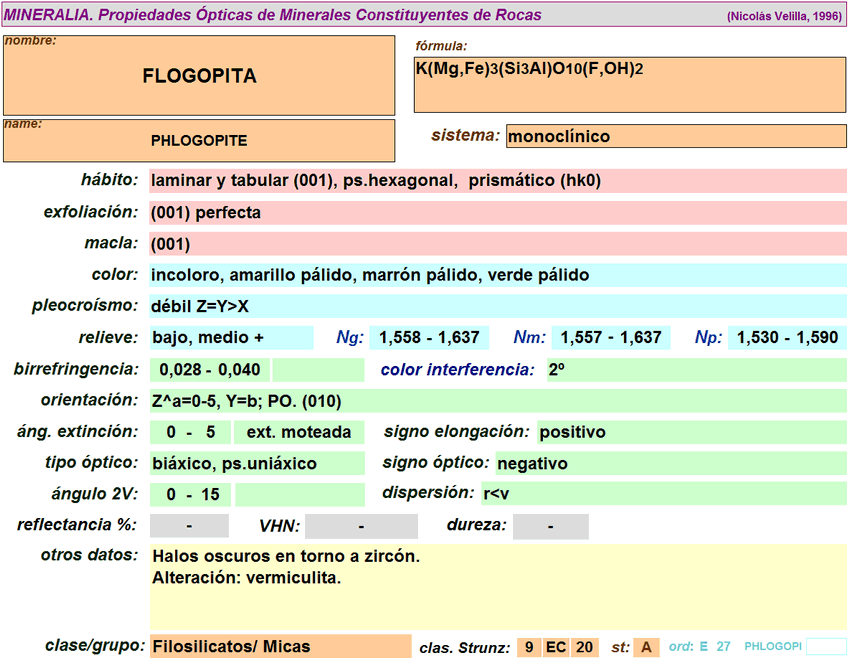Click the Np refractive index value
Image resolution: width=850 pixels, height=661 pixels.
(787, 338)
